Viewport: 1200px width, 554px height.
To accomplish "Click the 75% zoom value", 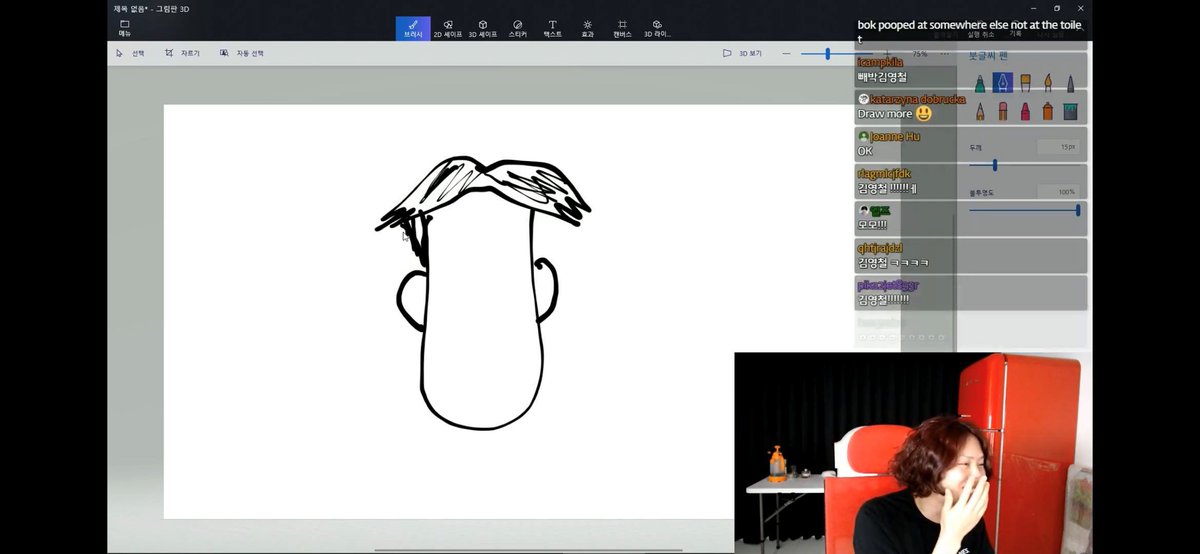I will pyautogui.click(x=919, y=54).
